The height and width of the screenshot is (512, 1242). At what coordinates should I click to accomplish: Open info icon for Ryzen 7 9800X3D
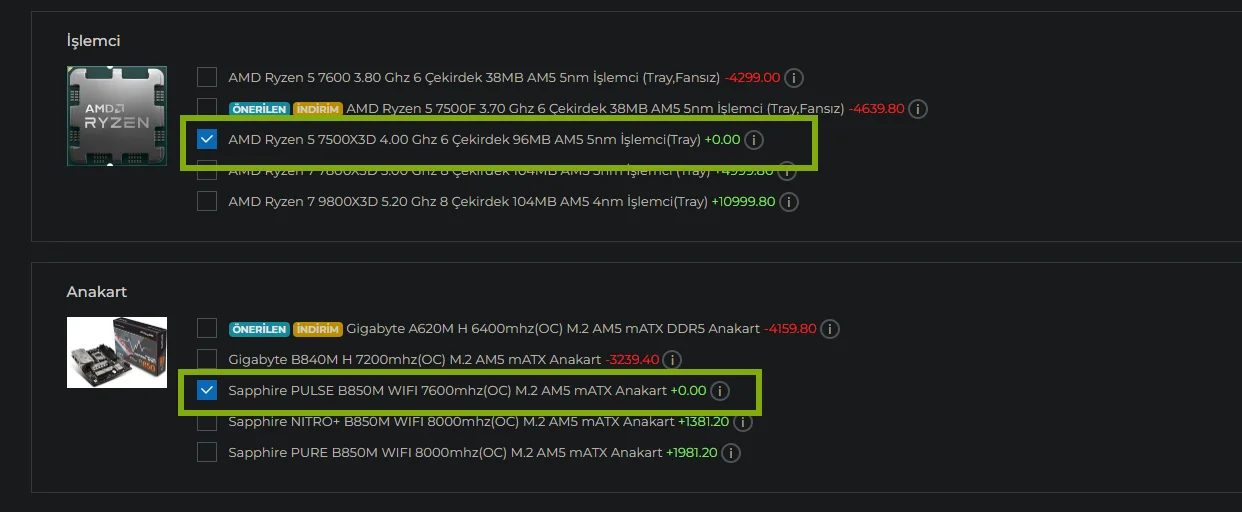789,202
